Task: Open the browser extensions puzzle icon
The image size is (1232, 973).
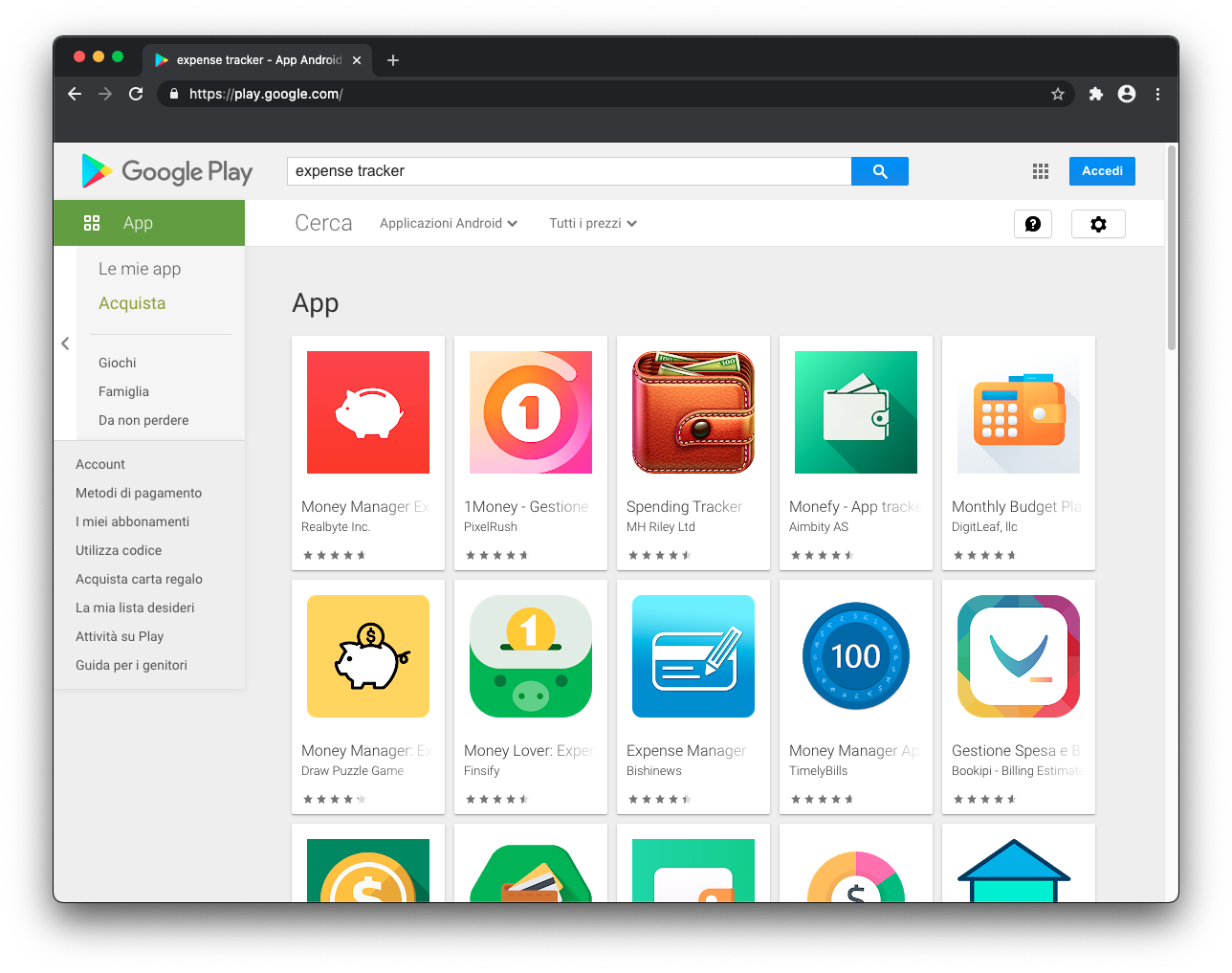Action: (x=1096, y=94)
